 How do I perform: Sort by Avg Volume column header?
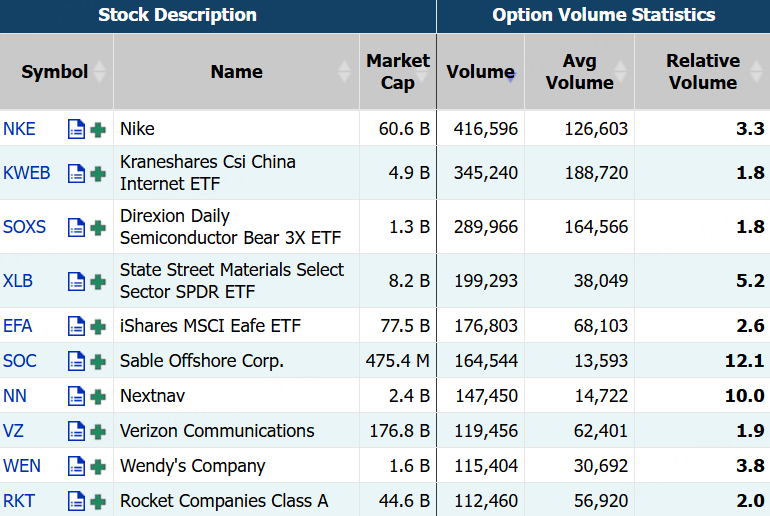click(x=579, y=72)
